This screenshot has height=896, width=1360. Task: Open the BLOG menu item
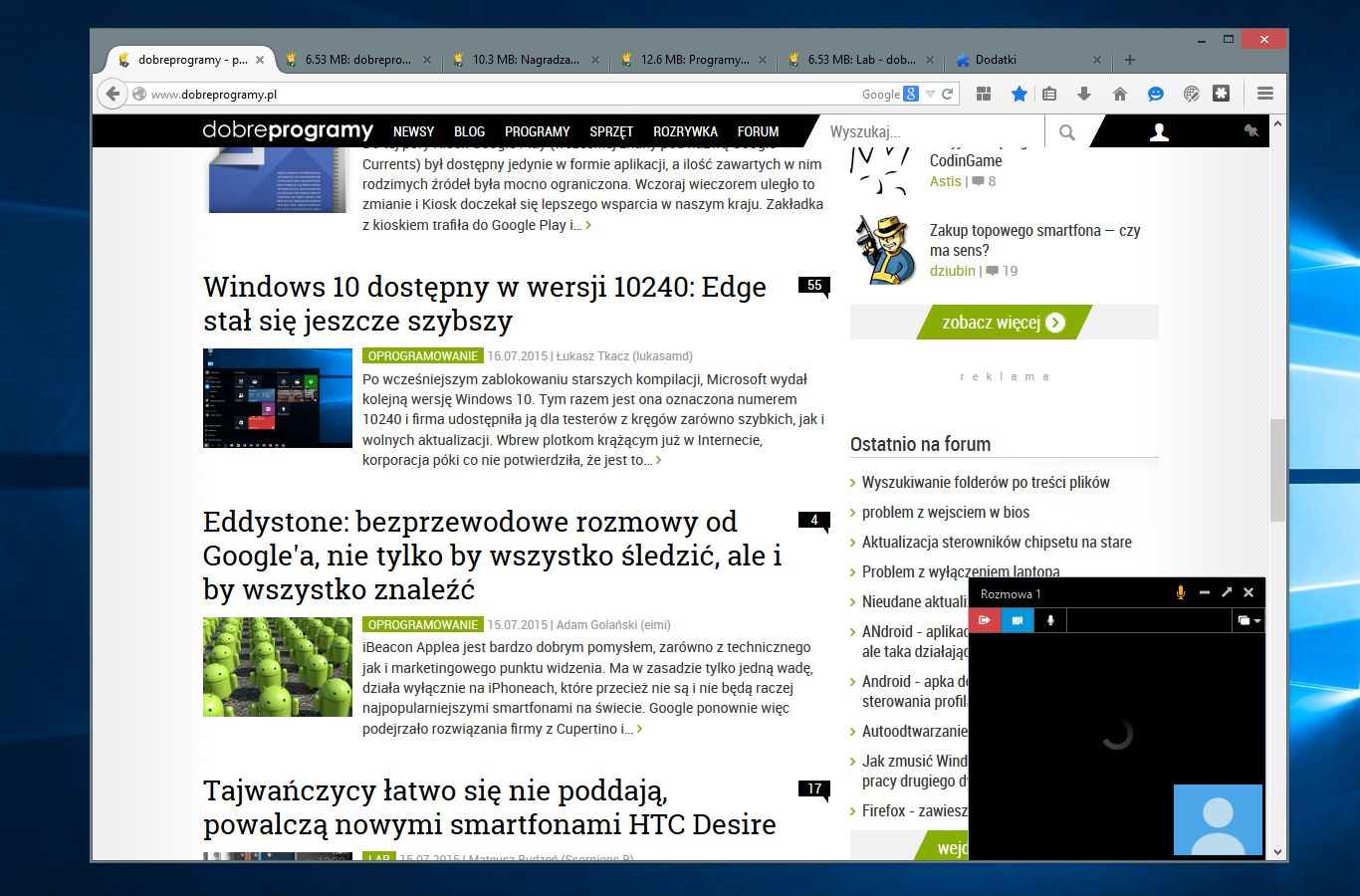(x=469, y=131)
